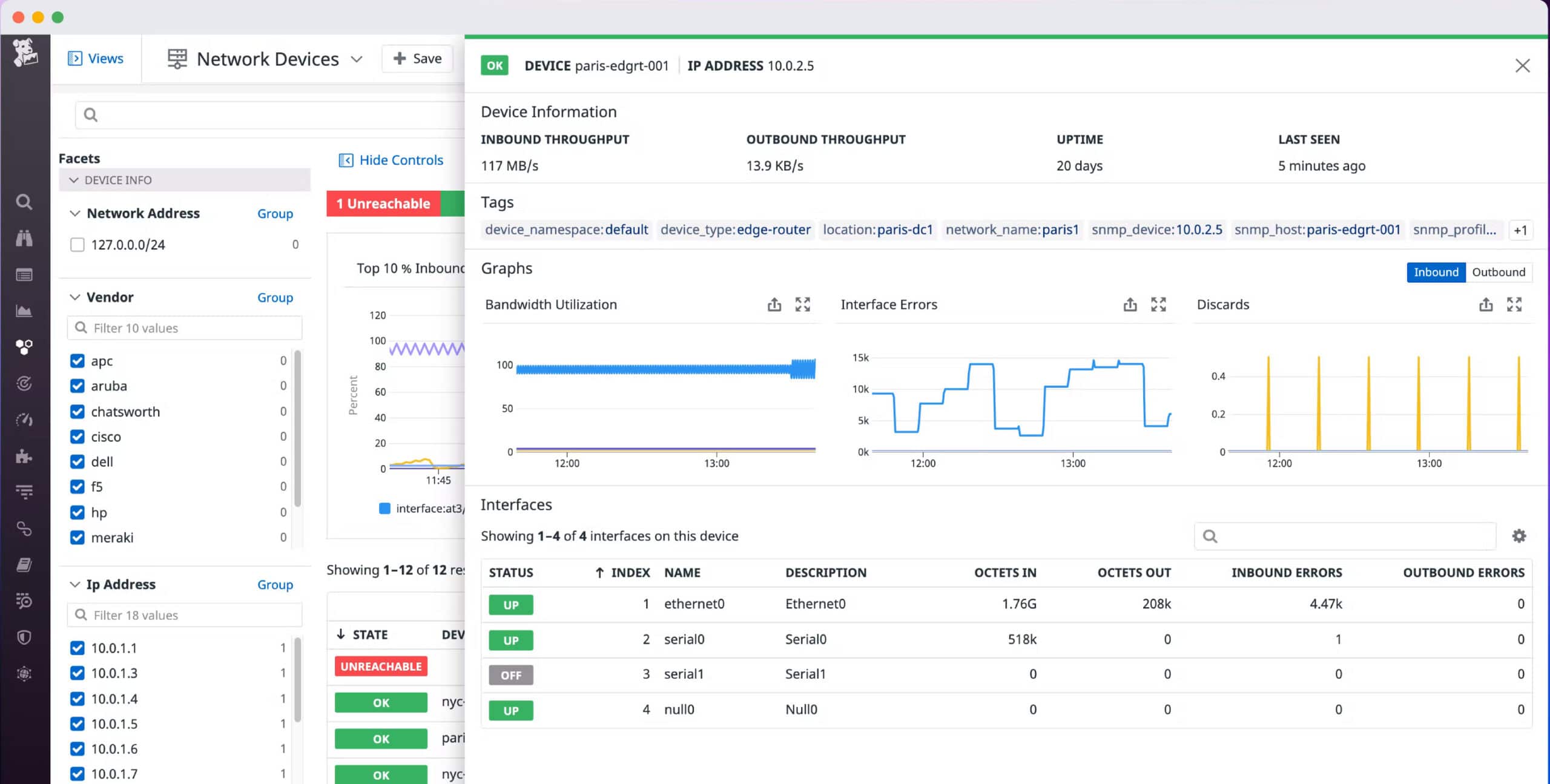1550x784 pixels.
Task: Collapse the Network Address facet
Action: (74, 213)
